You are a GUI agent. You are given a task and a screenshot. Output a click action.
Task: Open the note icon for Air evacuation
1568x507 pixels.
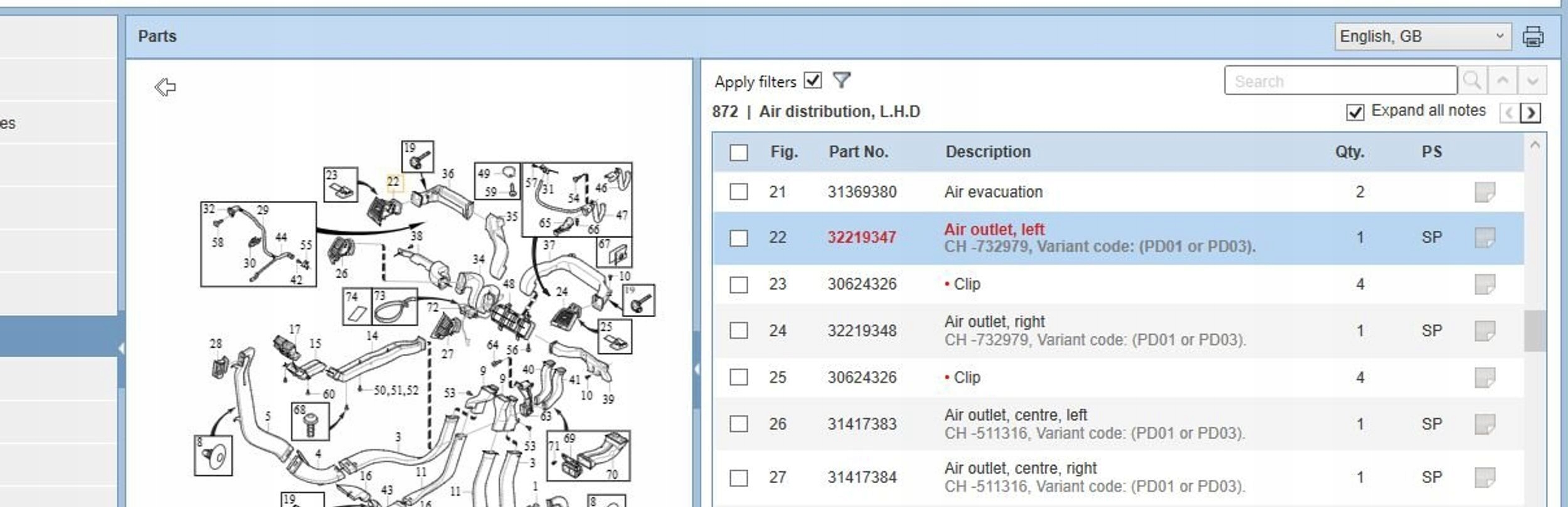(x=1485, y=192)
